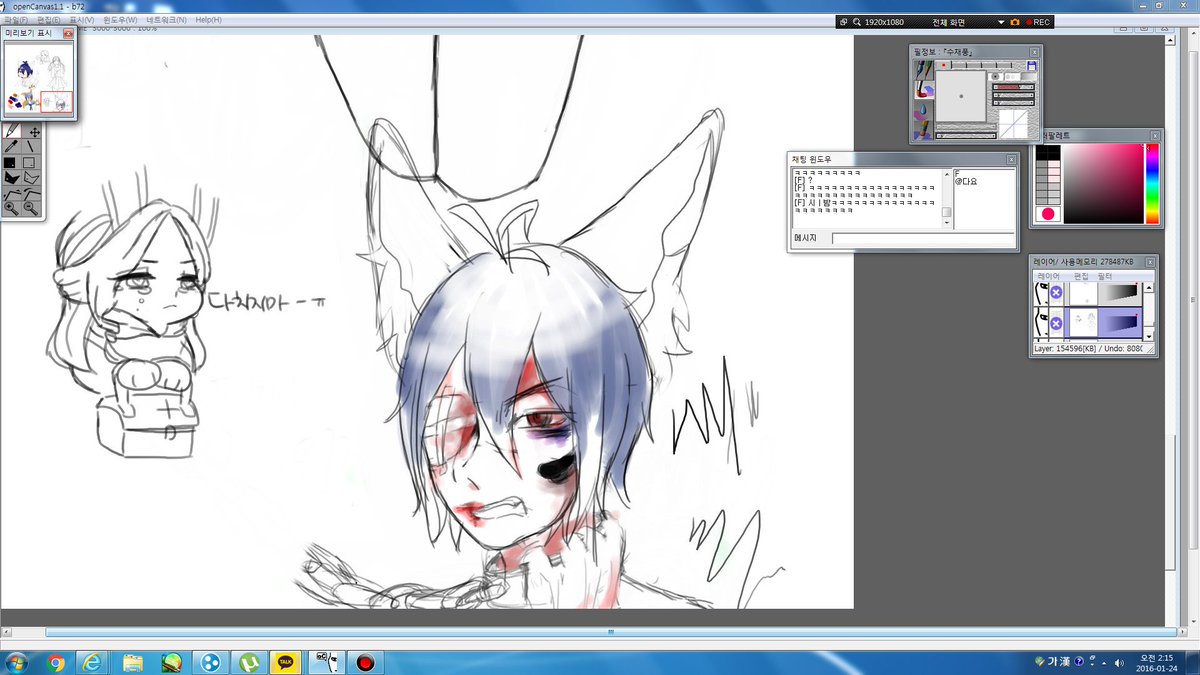Choose the filled rectangle tool

click(x=10, y=162)
